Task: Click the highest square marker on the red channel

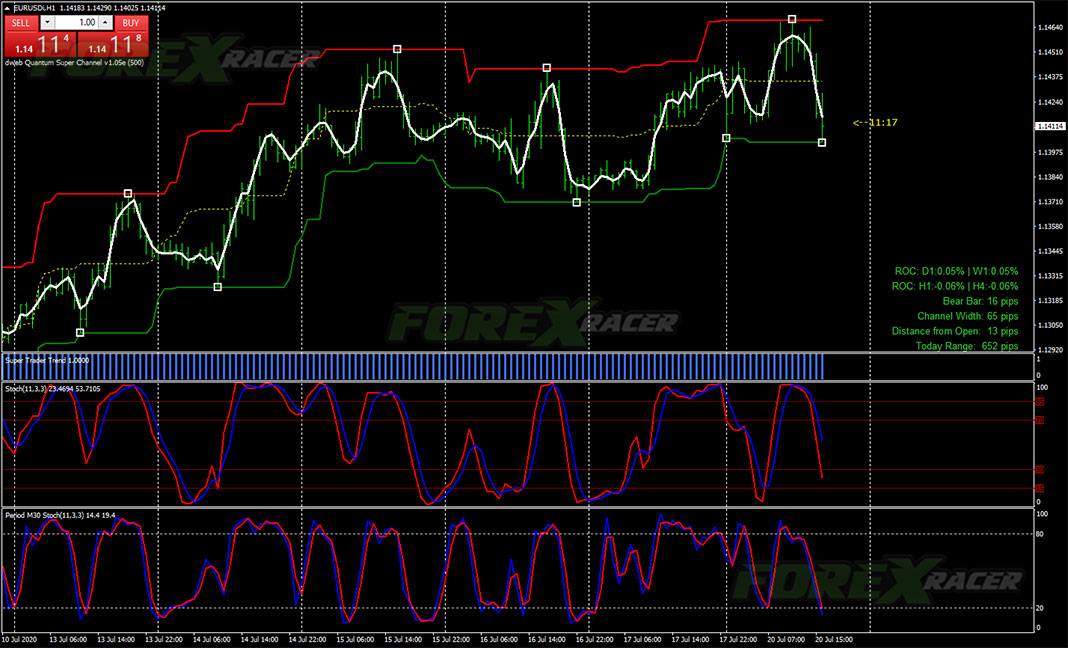Action: (791, 19)
